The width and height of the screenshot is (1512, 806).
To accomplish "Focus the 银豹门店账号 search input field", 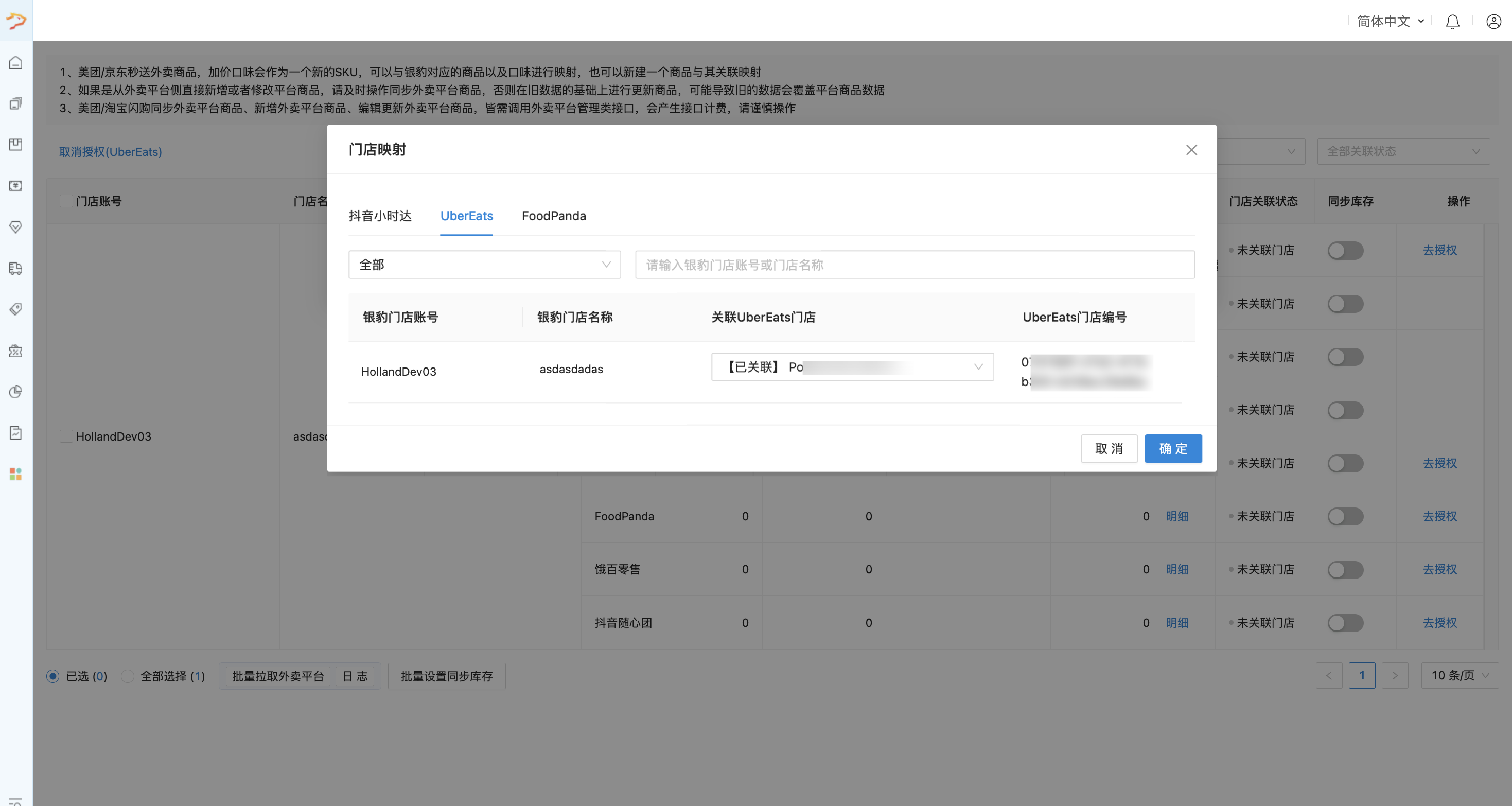I will pos(915,265).
